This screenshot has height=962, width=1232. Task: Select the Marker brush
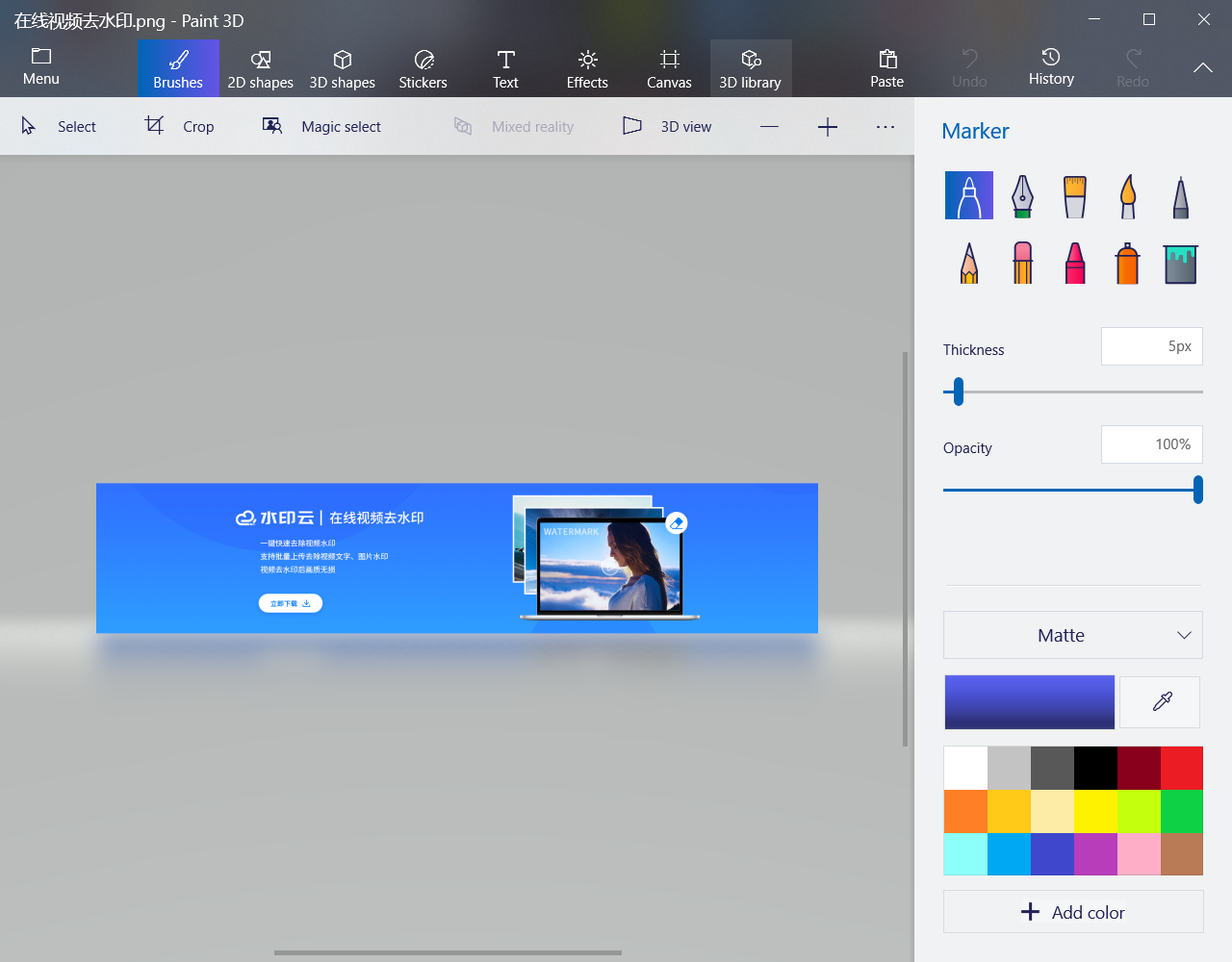pos(969,195)
